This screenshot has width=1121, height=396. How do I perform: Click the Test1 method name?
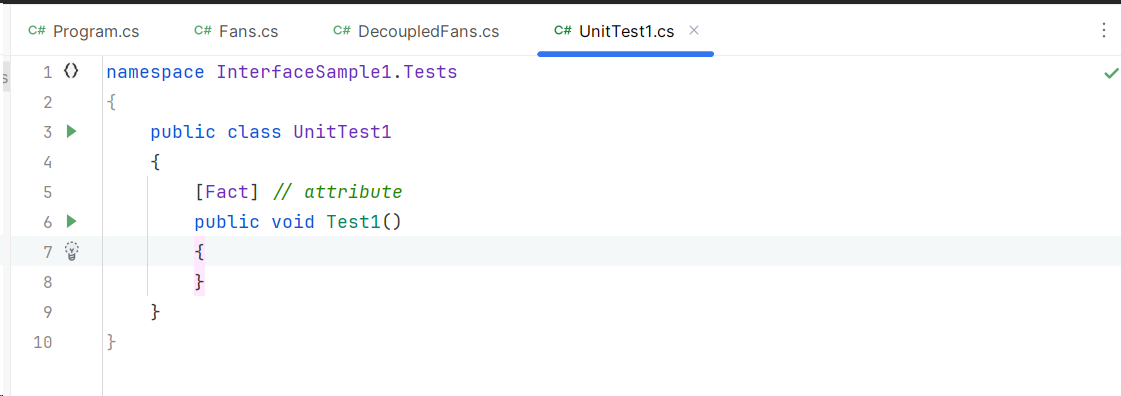coord(353,222)
